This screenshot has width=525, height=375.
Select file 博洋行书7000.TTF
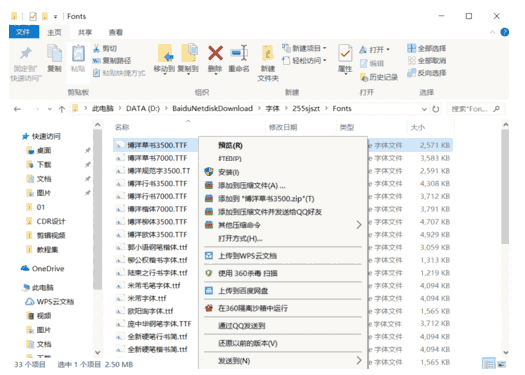point(157,196)
